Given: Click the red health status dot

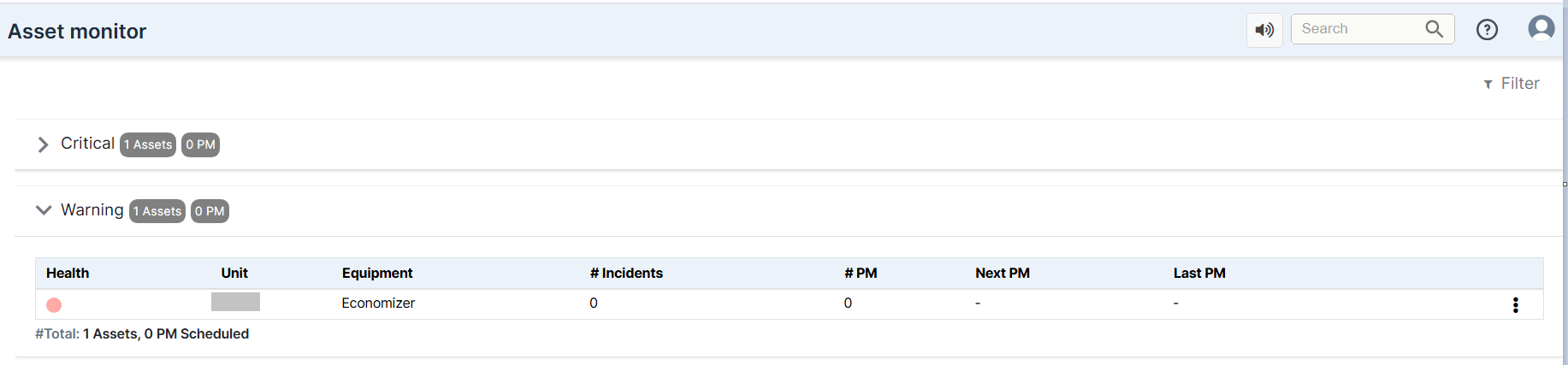Looking at the screenshot, I should click(x=54, y=305).
